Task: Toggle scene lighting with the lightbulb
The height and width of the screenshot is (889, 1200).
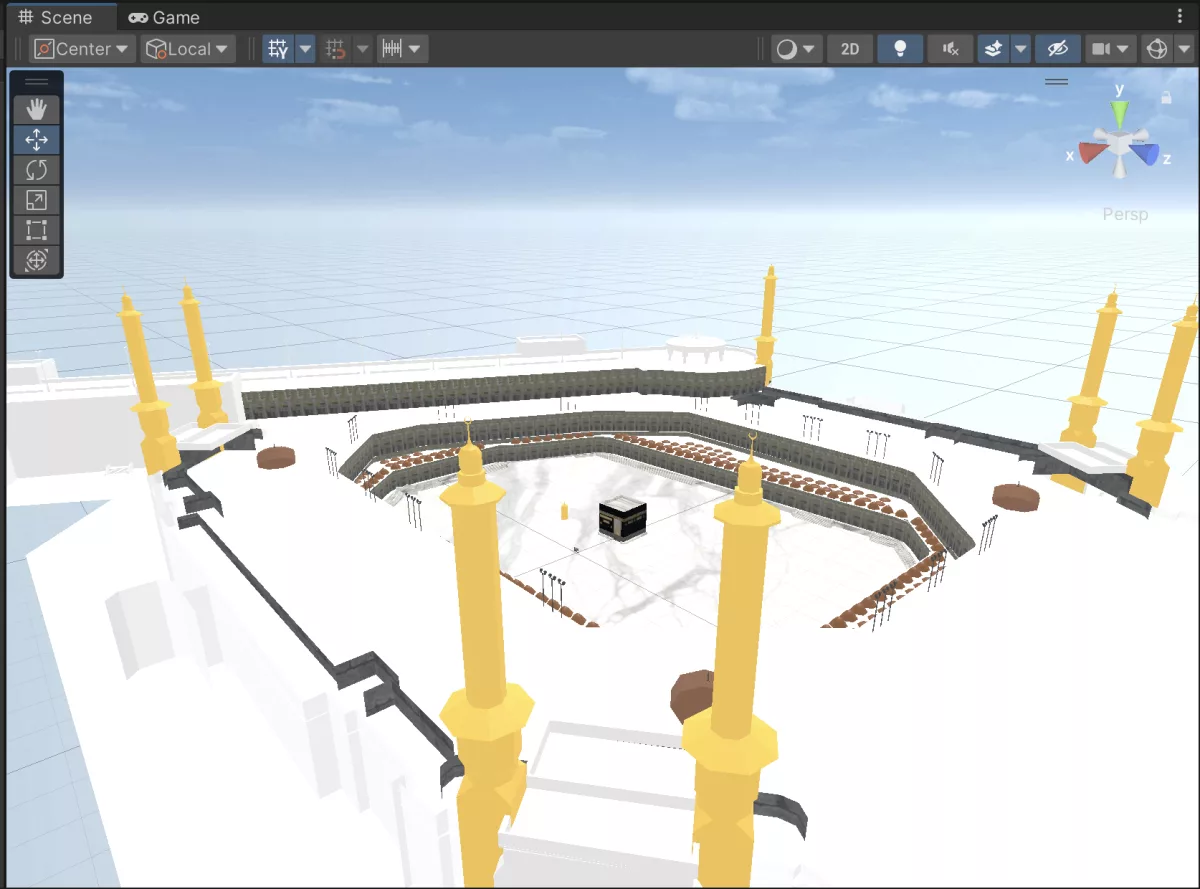Action: point(900,49)
